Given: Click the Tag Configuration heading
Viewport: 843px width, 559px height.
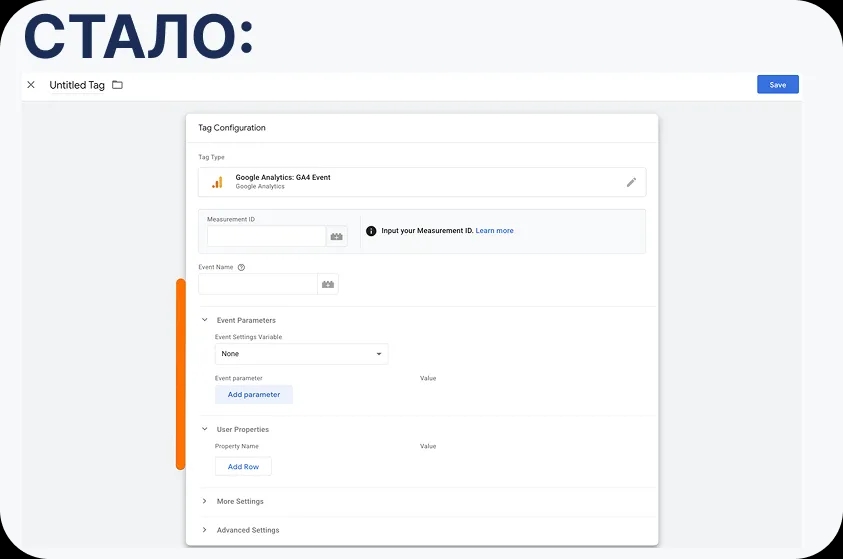Looking at the screenshot, I should 232,127.
